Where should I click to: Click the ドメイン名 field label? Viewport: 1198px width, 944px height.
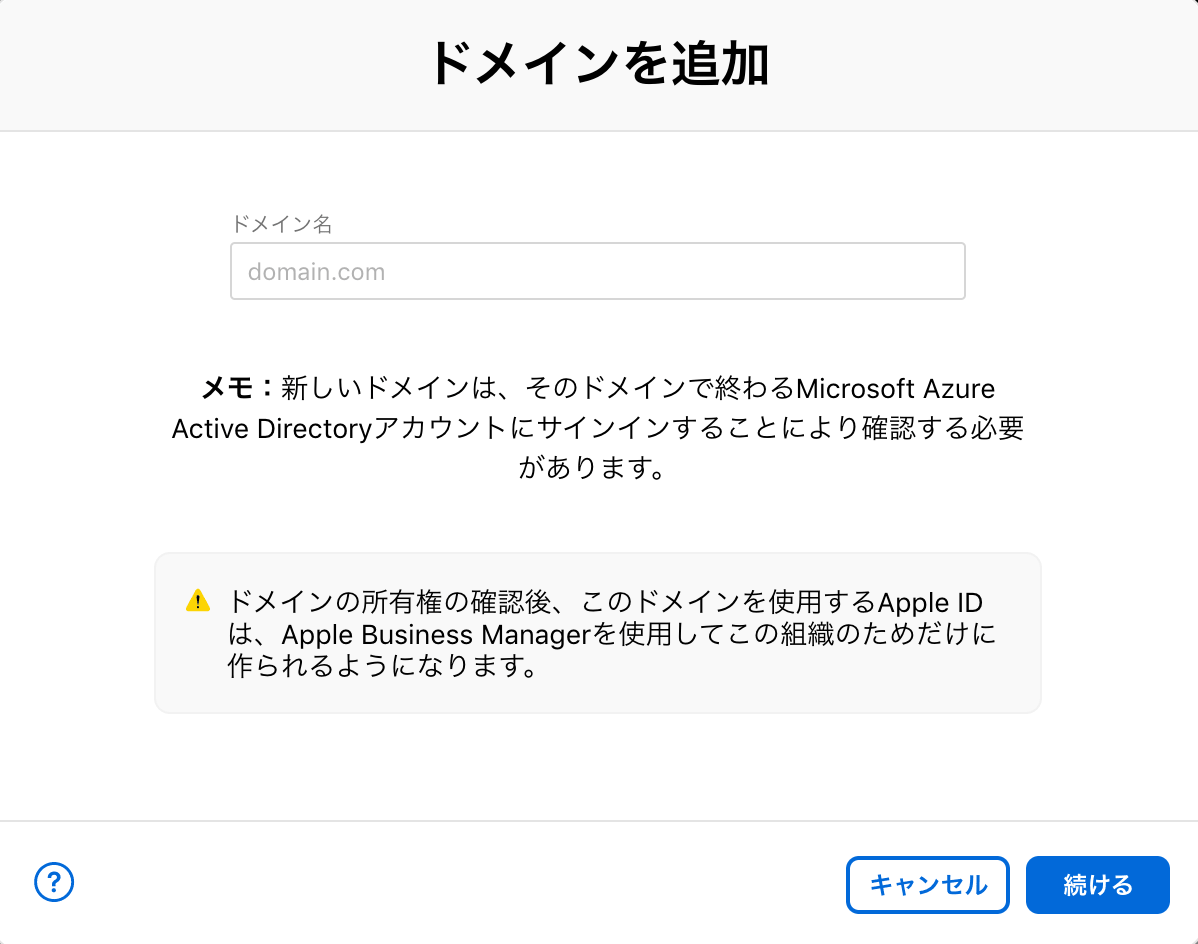(x=282, y=224)
